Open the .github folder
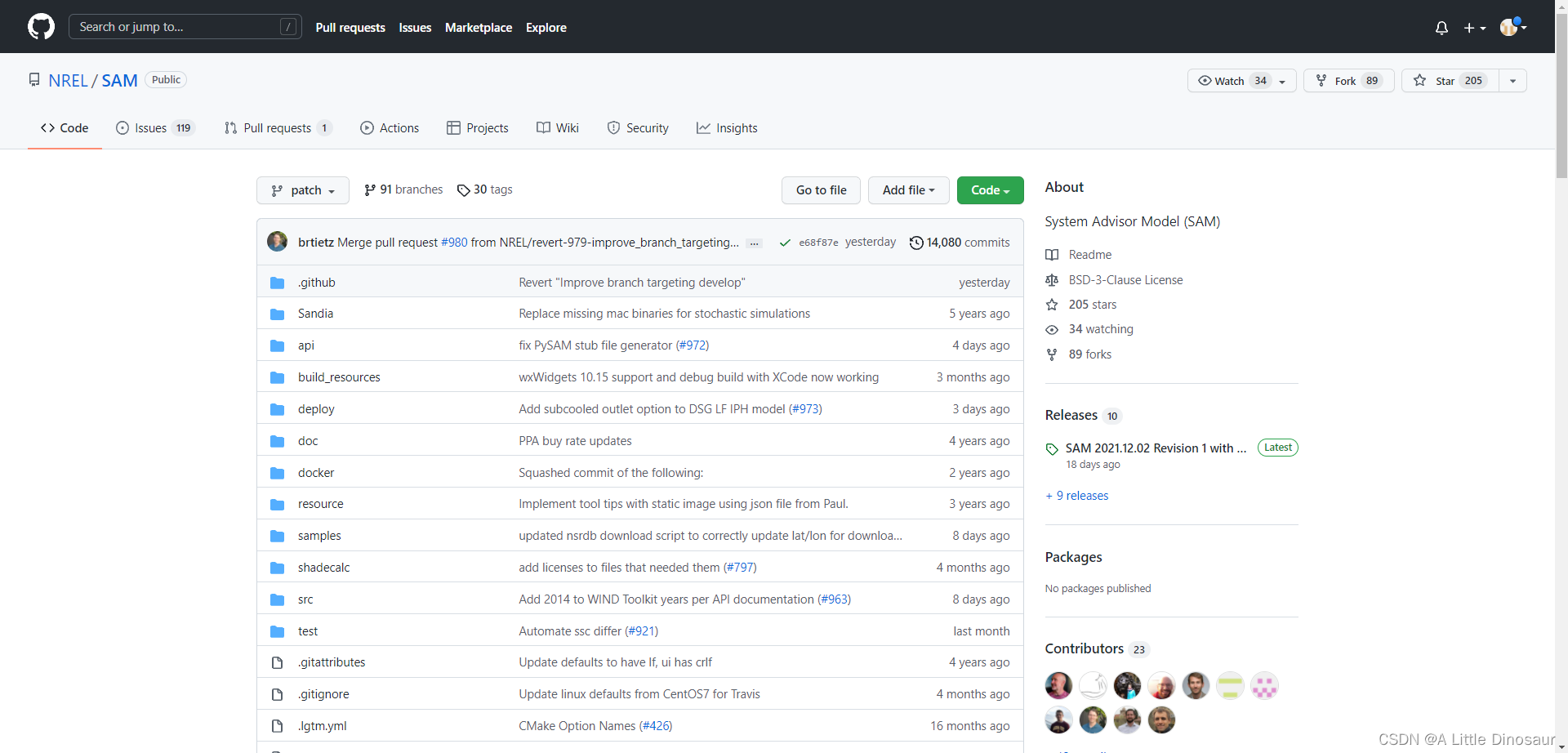The image size is (1568, 753). coord(317,283)
